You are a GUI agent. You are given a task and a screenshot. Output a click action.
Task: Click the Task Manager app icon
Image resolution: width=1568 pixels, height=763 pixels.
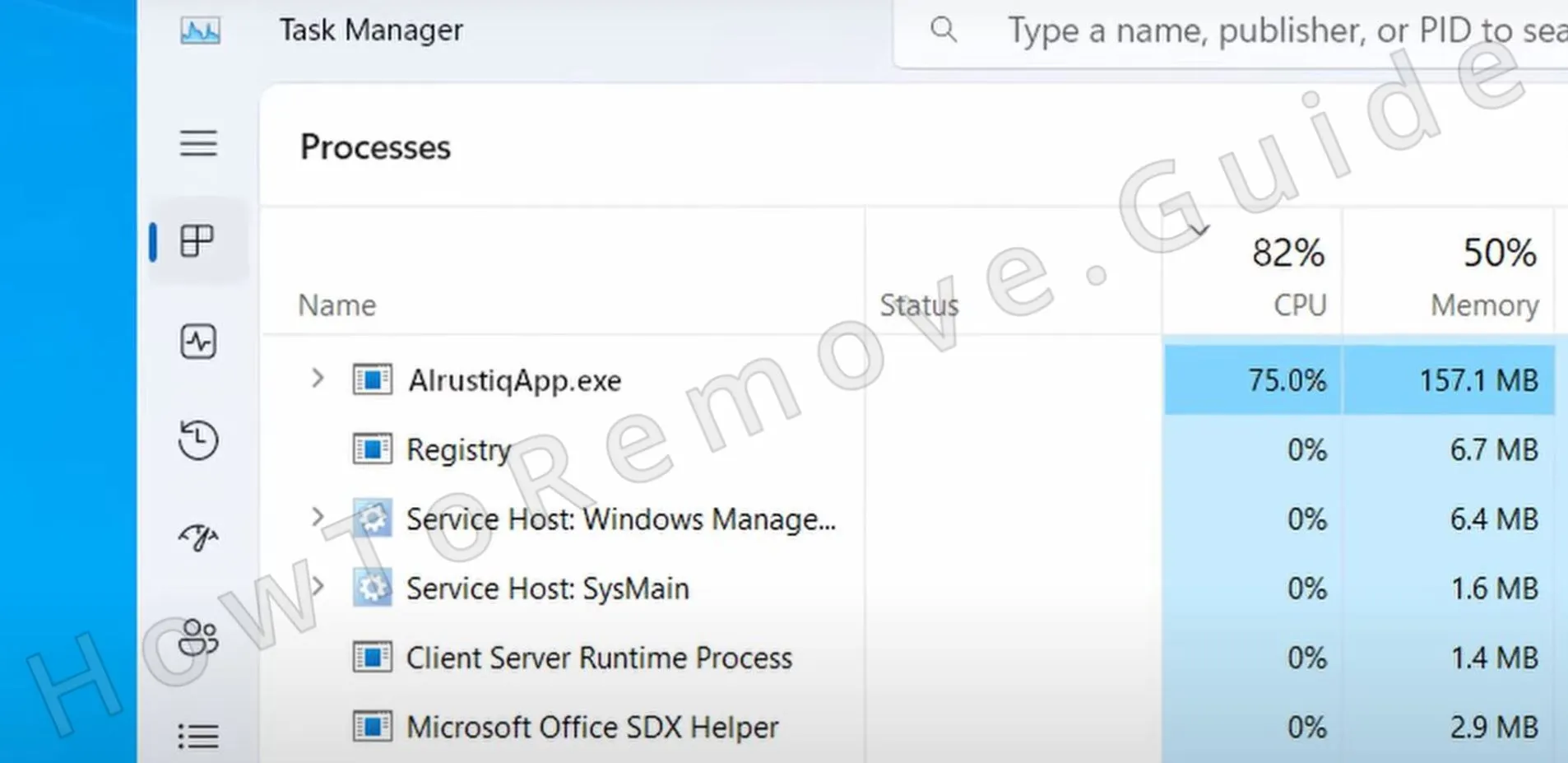[x=200, y=31]
